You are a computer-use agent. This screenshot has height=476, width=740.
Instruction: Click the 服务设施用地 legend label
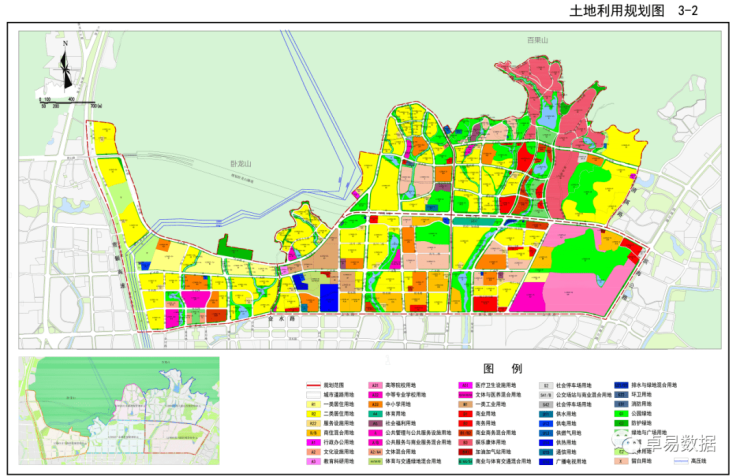pyautogui.click(x=339, y=423)
